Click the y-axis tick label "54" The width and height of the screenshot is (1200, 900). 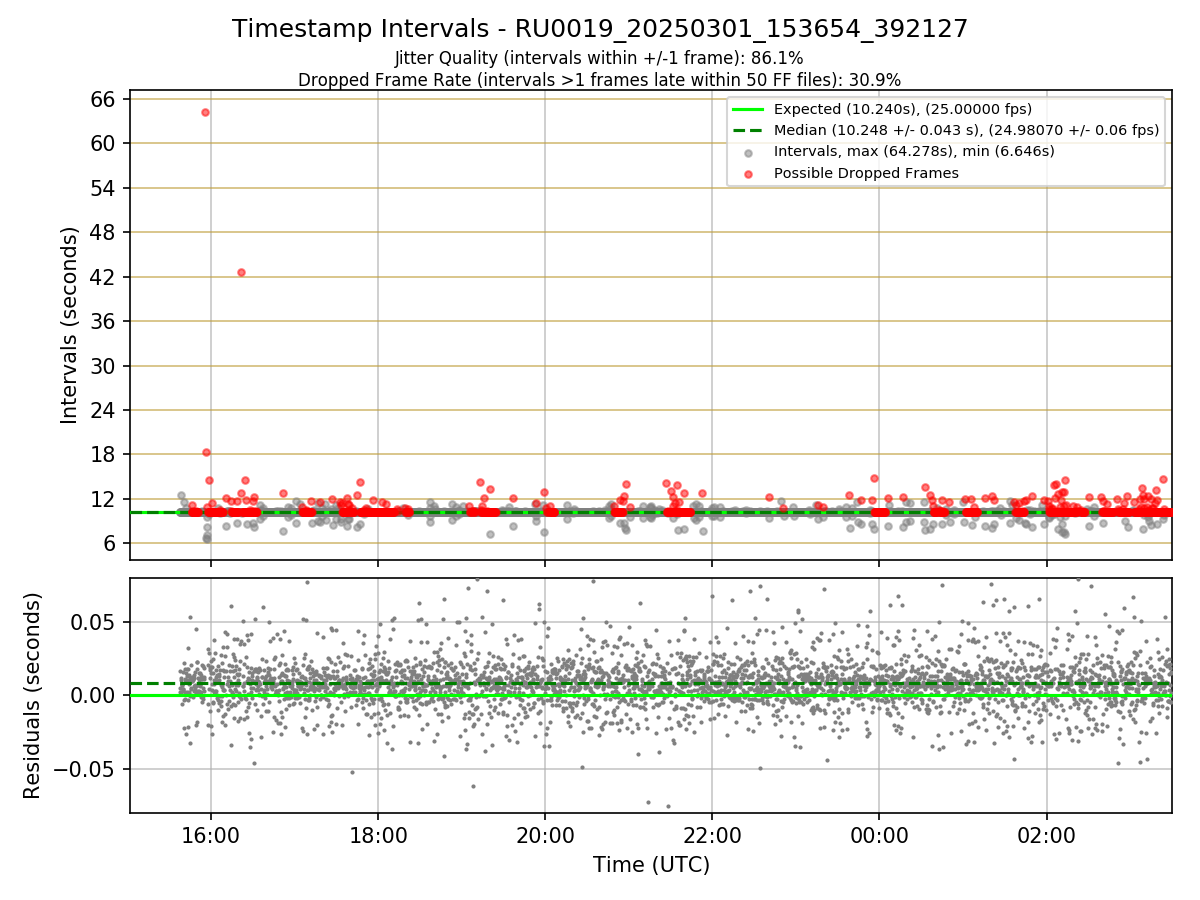104,188
